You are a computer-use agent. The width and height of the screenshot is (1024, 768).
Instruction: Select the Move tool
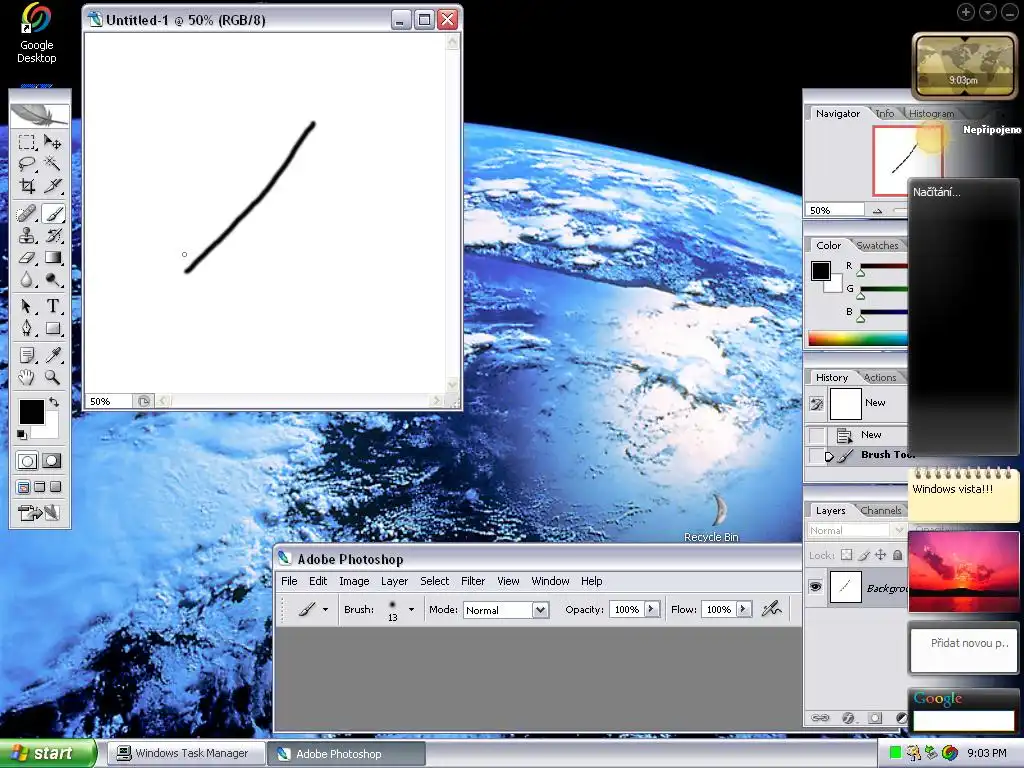[53, 142]
